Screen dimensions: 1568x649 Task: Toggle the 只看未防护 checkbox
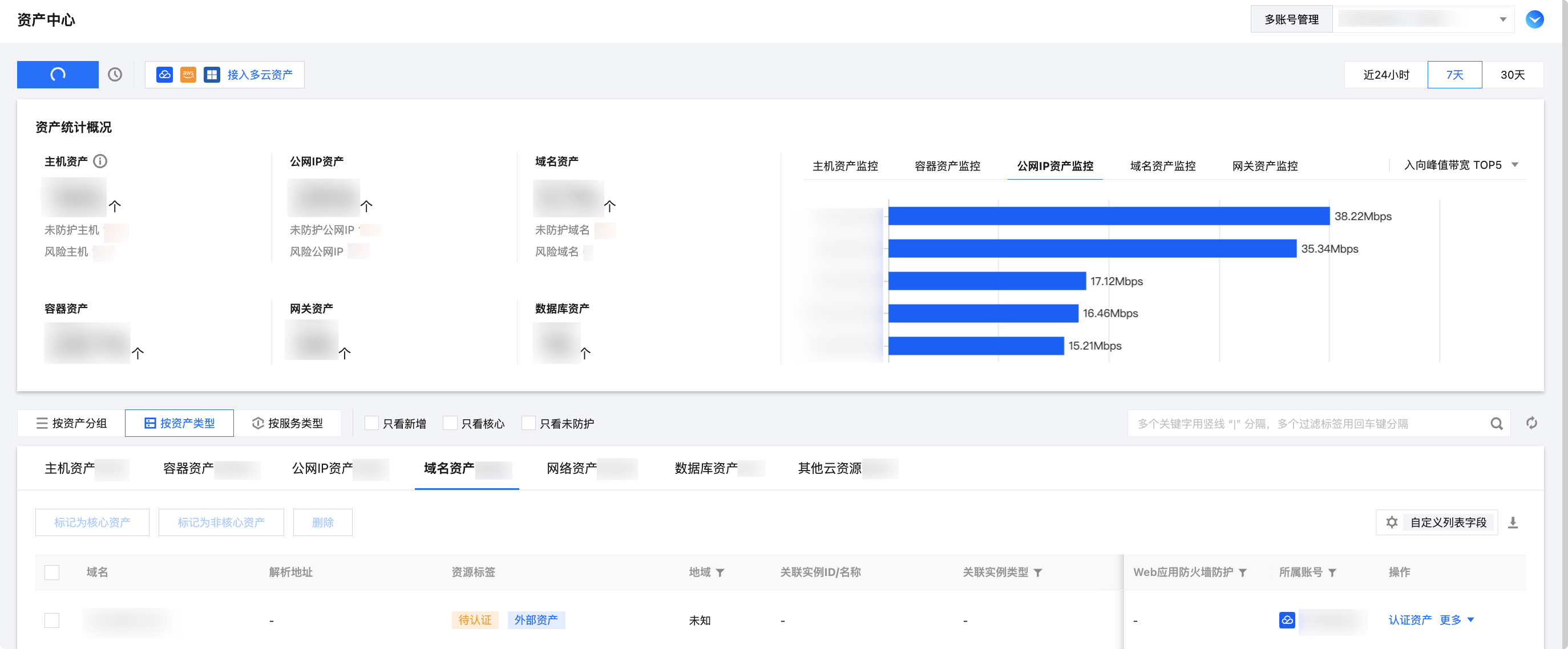pyautogui.click(x=528, y=423)
